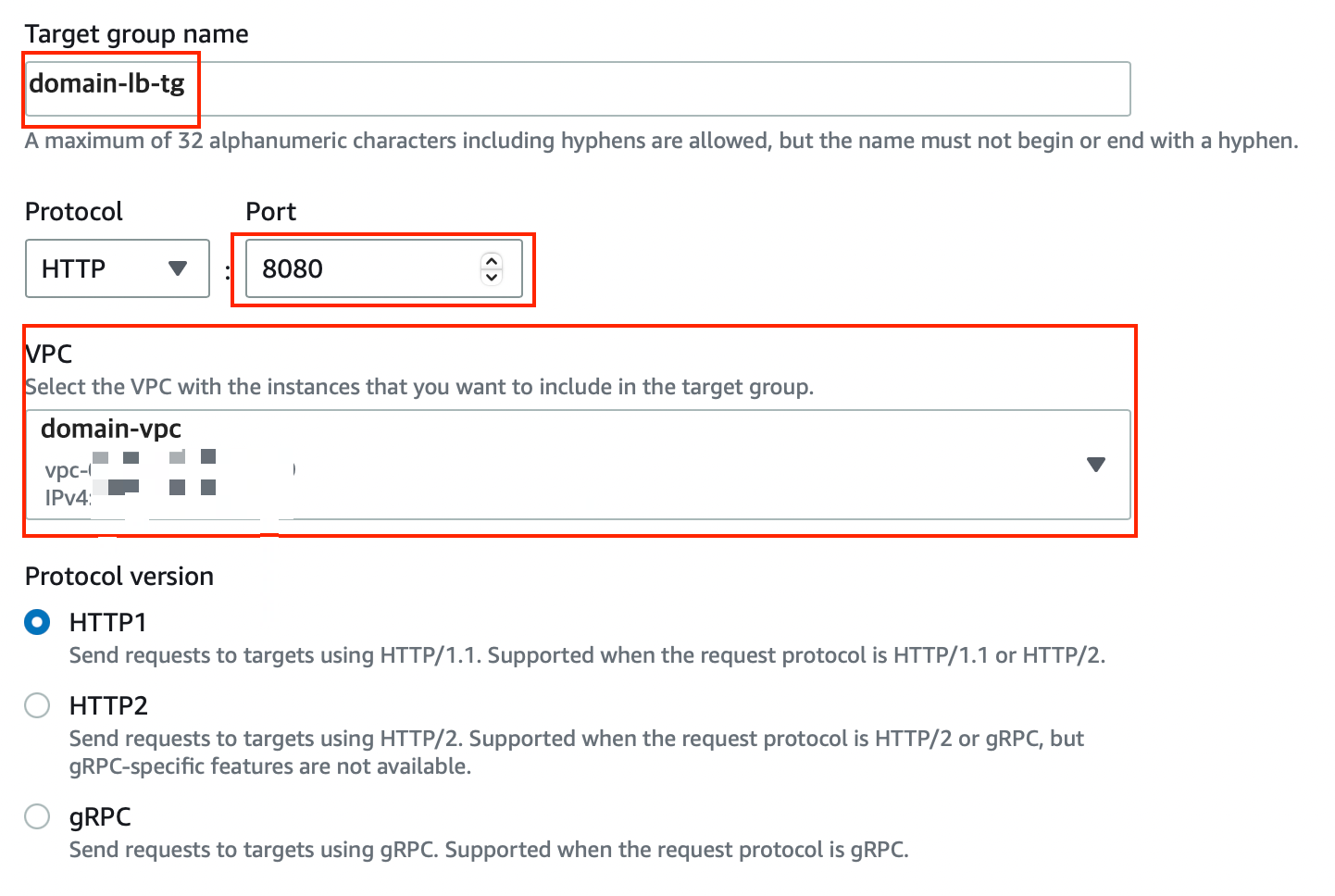Click the VPC dropdown triangle arrow
Screen dimensions: 1335x896
pos(1096,465)
